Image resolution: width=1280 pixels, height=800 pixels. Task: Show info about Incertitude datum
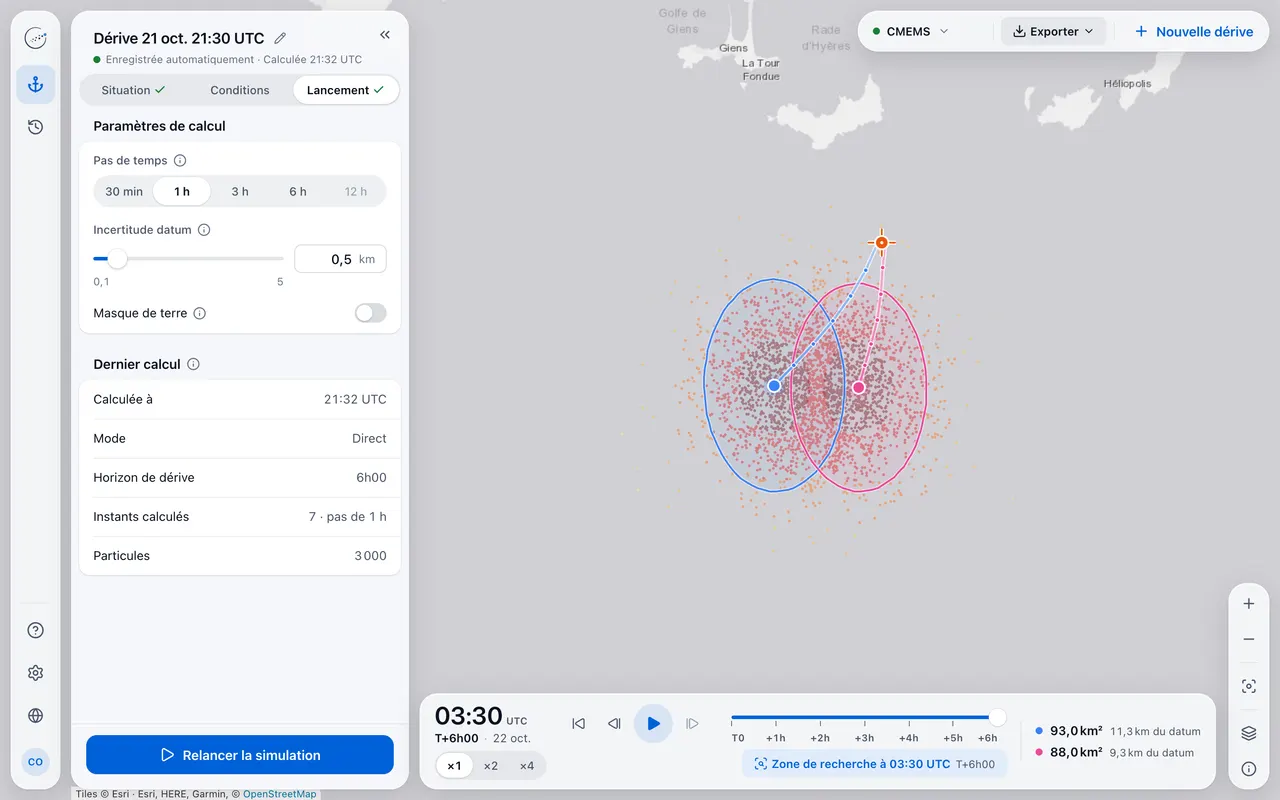pos(204,230)
